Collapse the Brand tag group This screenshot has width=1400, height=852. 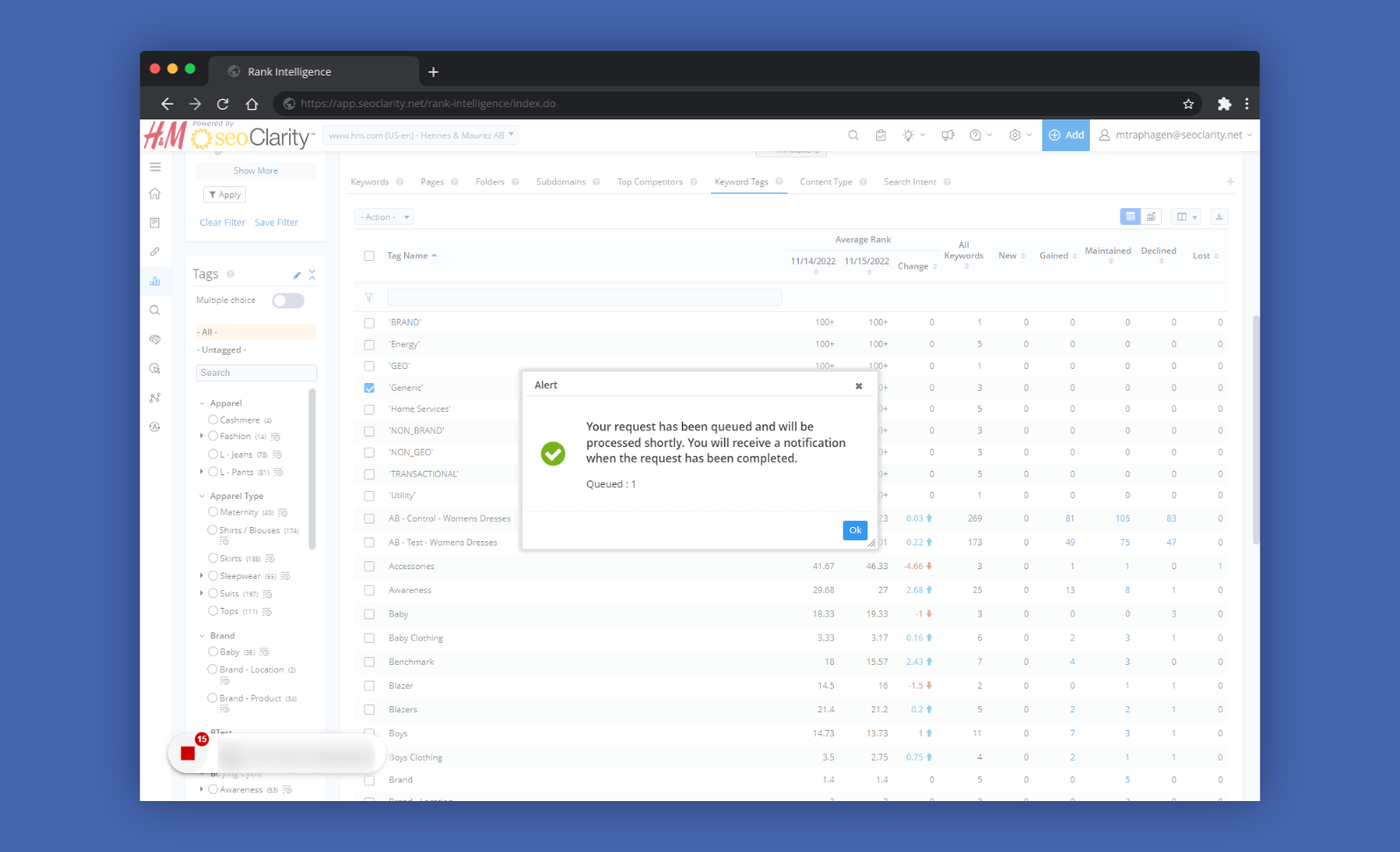(202, 636)
